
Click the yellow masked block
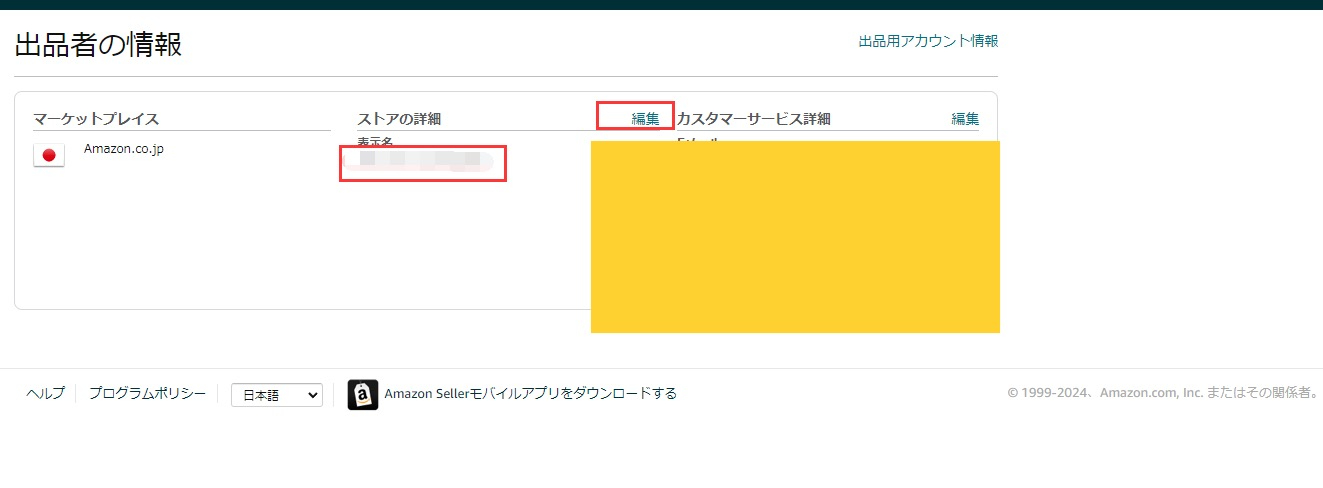point(795,237)
